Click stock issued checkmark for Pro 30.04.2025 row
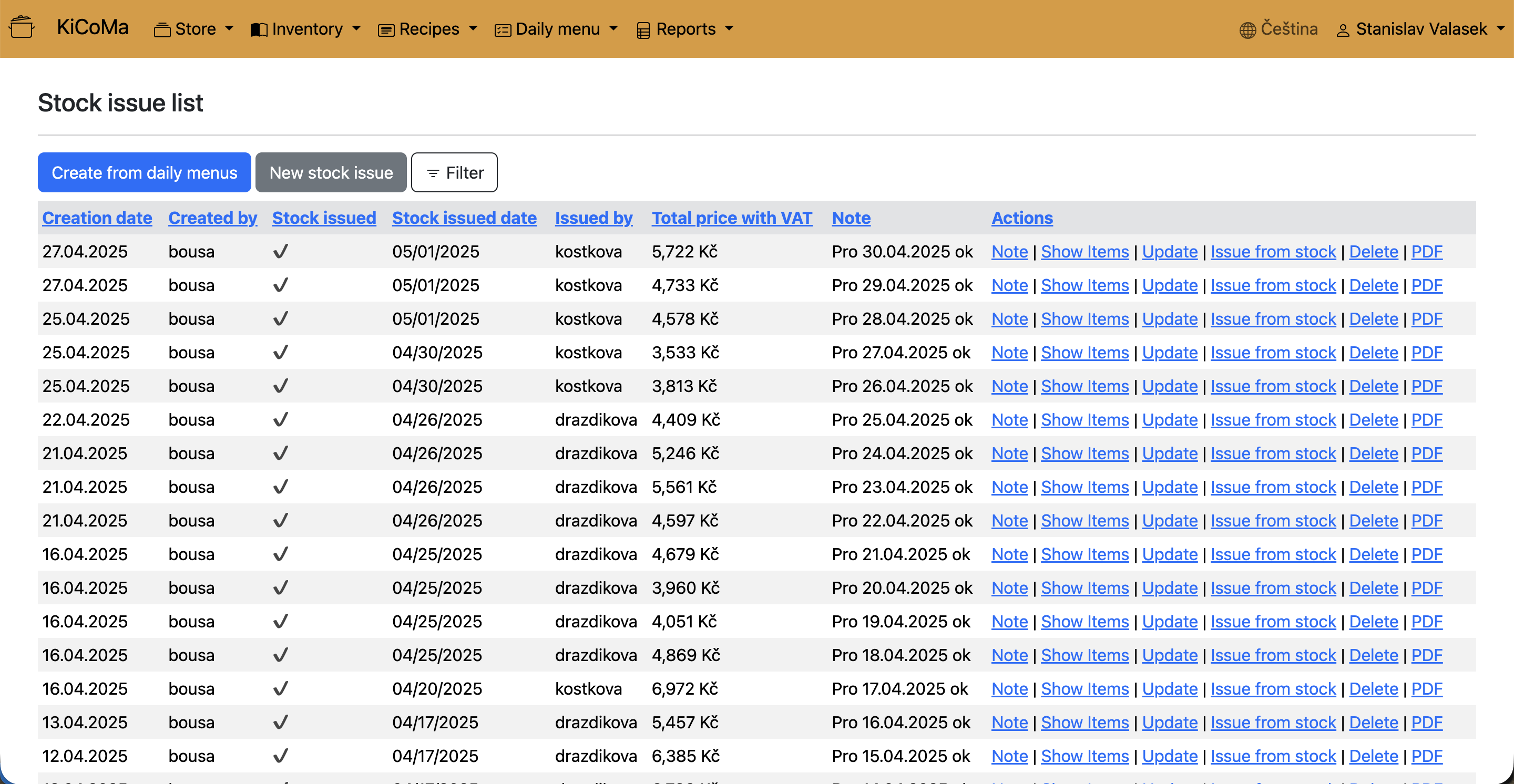The width and height of the screenshot is (1514, 784). [x=280, y=251]
